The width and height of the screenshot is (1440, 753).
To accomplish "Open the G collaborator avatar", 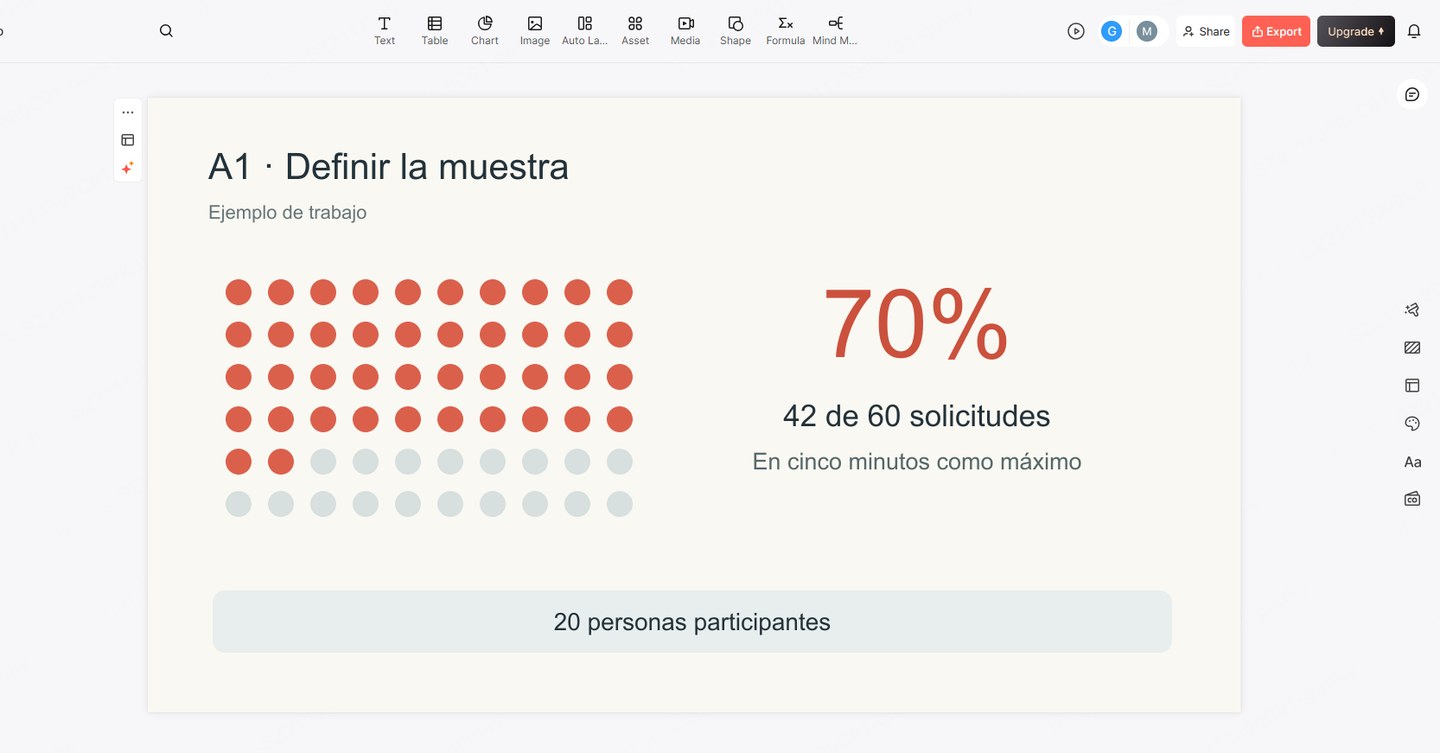I will [x=1111, y=31].
